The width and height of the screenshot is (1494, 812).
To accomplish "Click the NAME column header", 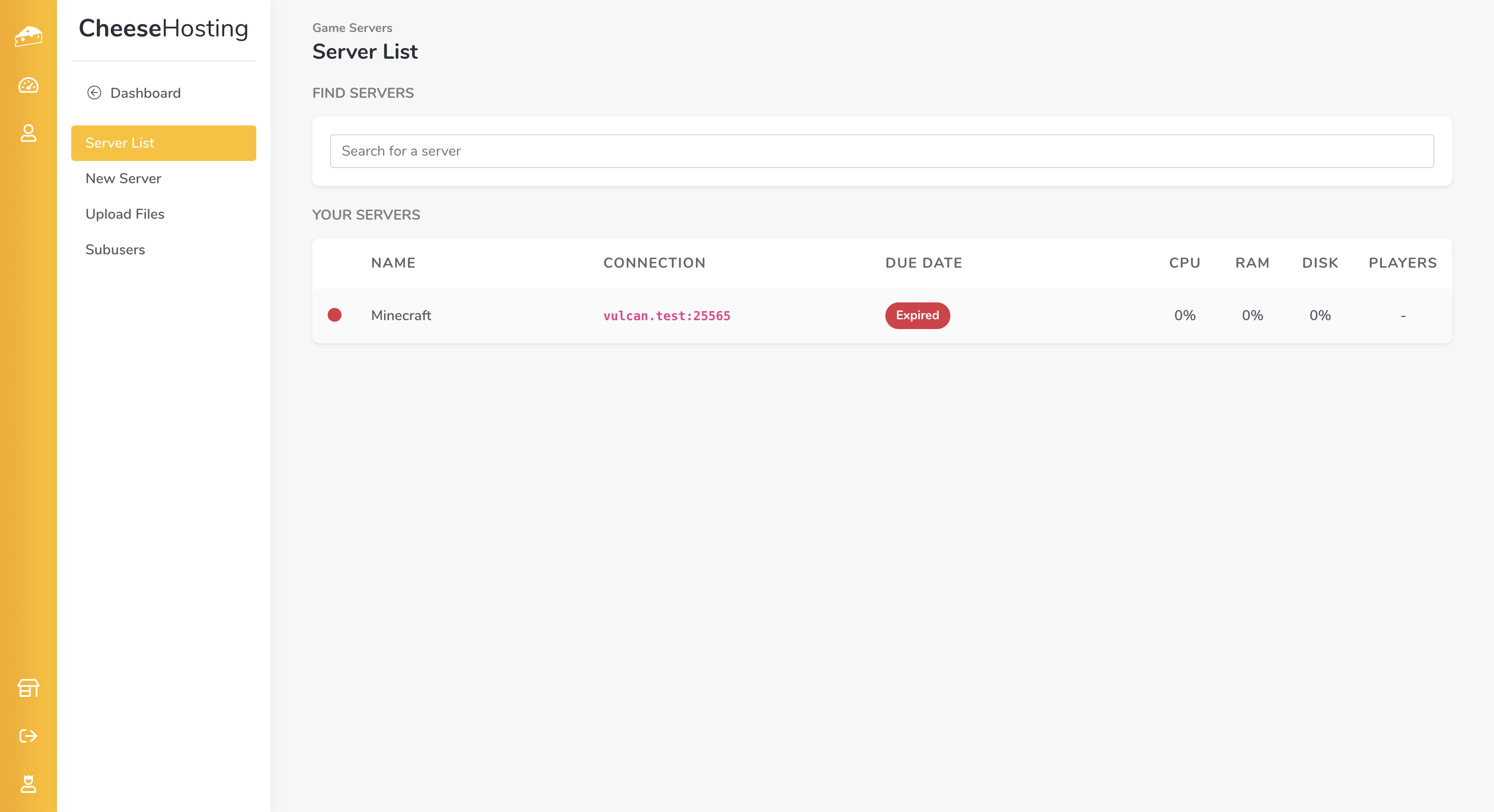I will click(x=393, y=262).
